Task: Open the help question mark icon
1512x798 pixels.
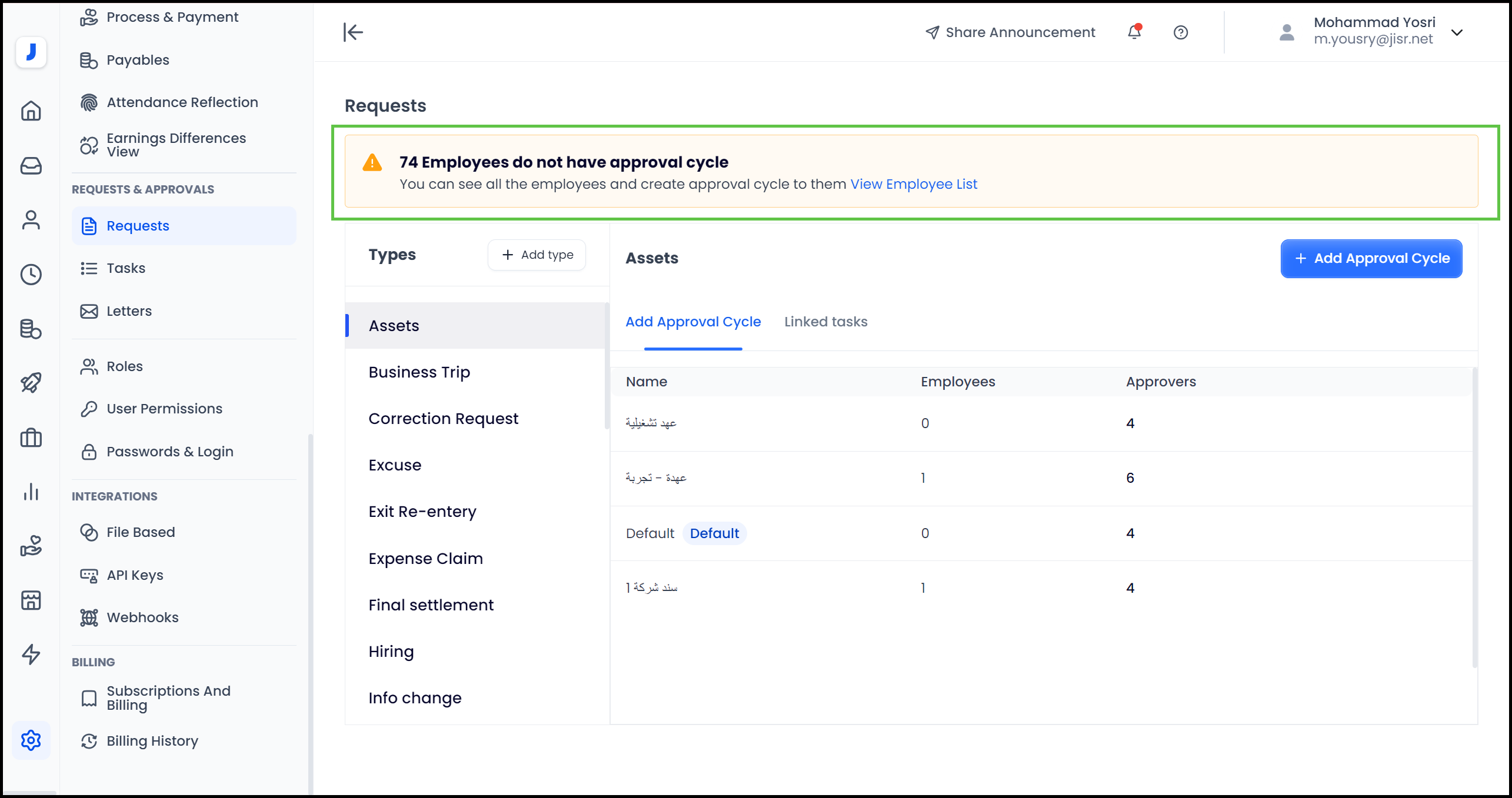Action: 1180,32
